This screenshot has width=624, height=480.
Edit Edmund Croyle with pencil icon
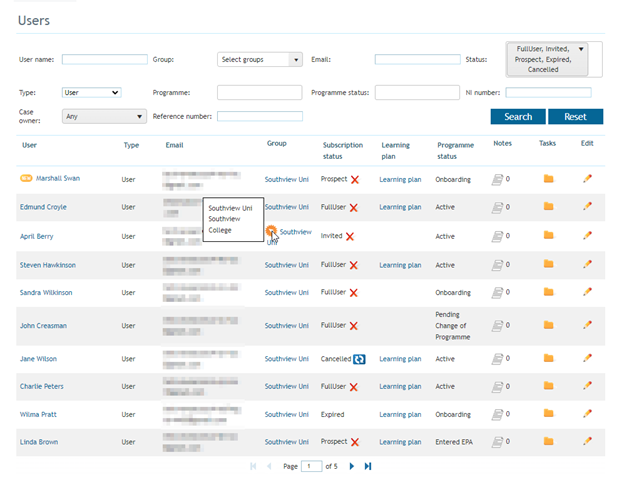(587, 206)
